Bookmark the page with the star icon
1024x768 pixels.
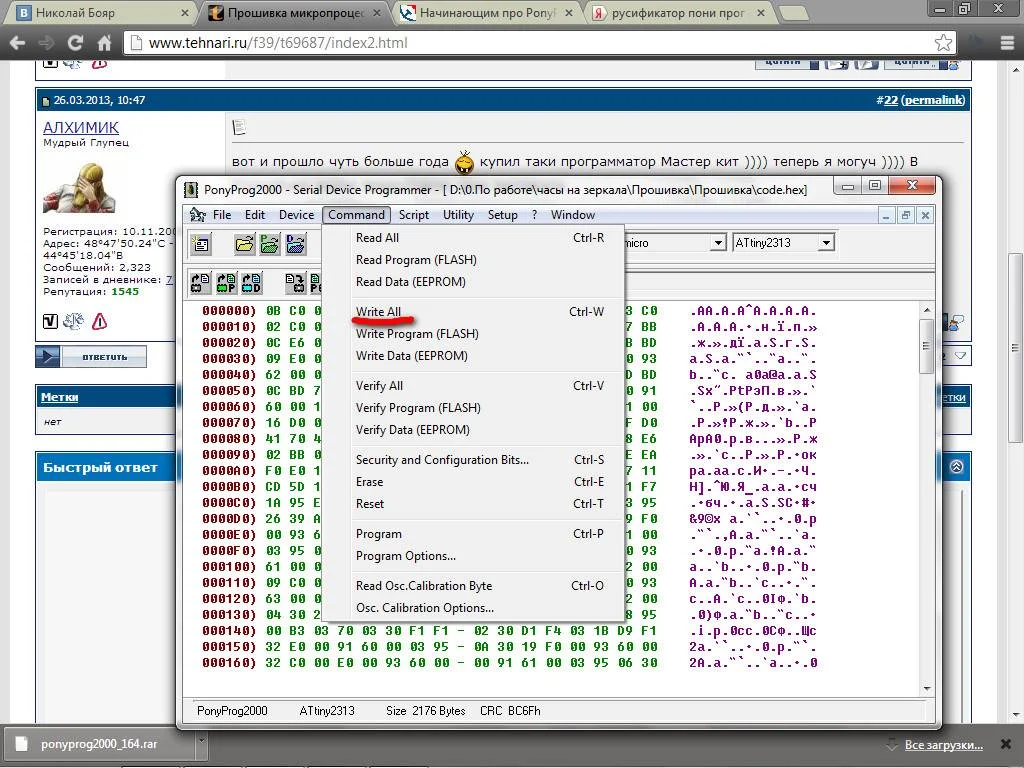click(943, 43)
